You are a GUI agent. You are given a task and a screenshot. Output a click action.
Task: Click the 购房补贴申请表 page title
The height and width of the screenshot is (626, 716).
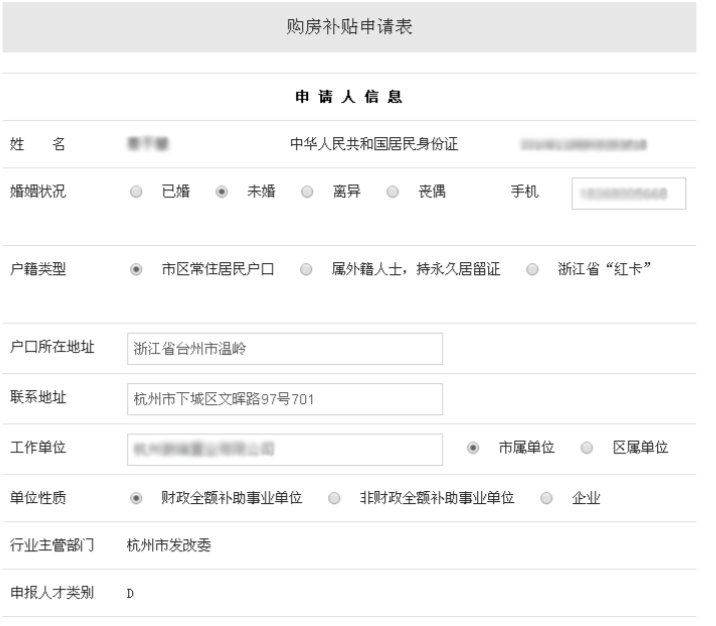[349, 26]
